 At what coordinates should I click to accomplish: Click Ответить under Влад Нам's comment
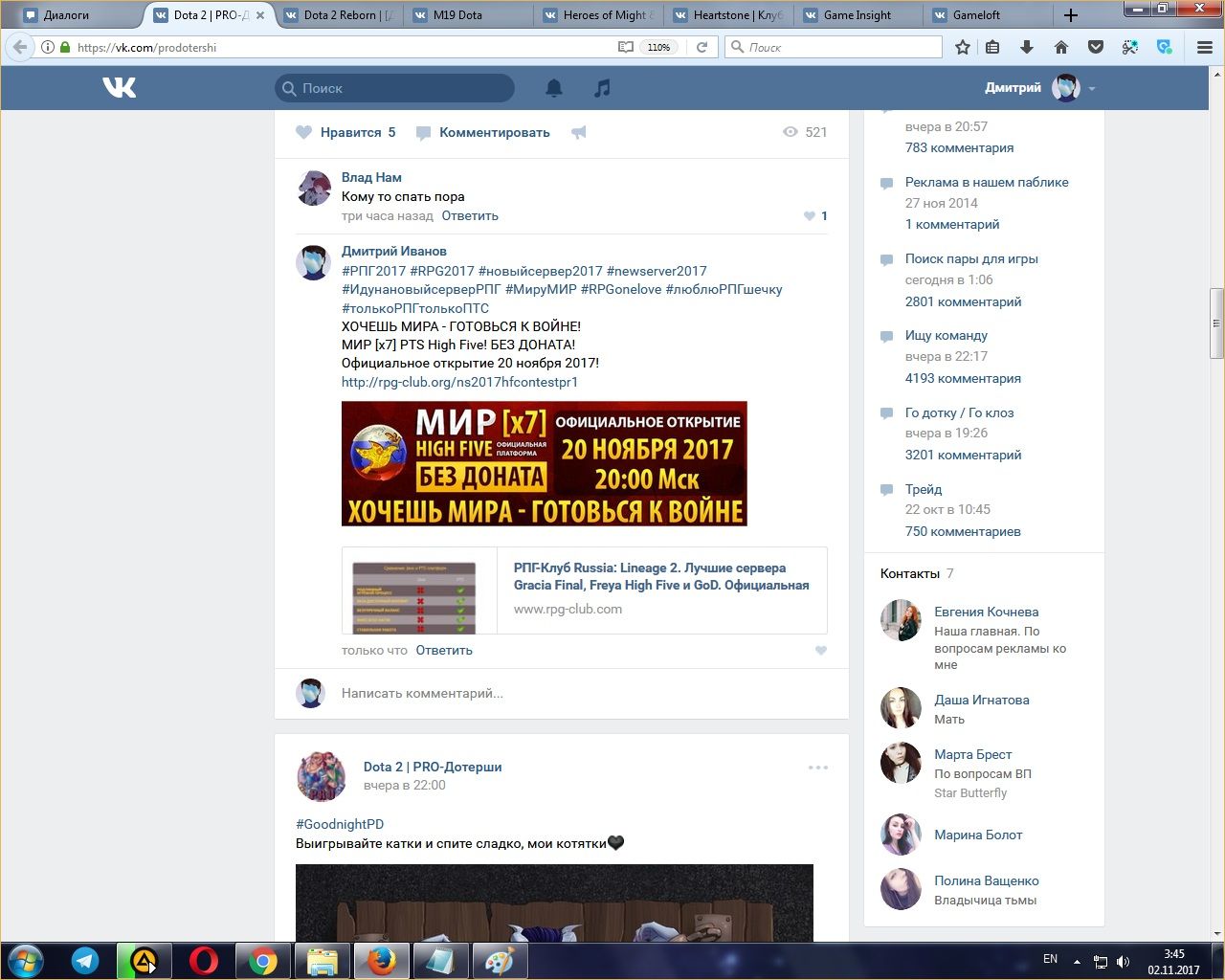[x=470, y=216]
